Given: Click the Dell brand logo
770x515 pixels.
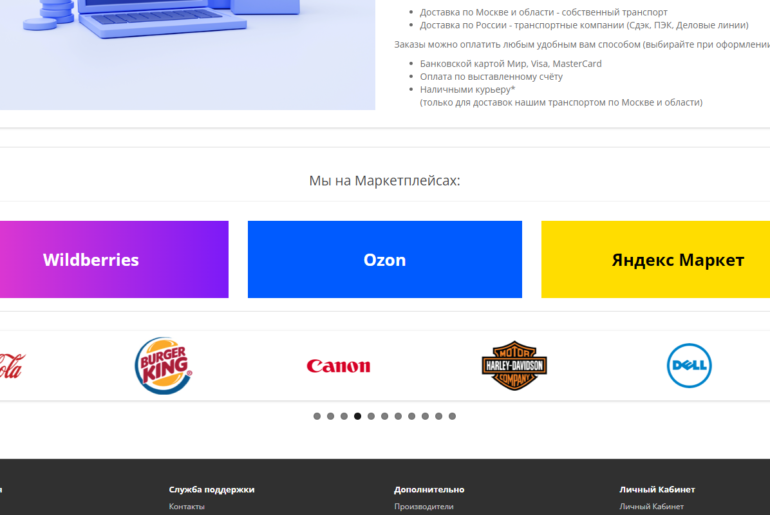Looking at the screenshot, I should (x=689, y=366).
